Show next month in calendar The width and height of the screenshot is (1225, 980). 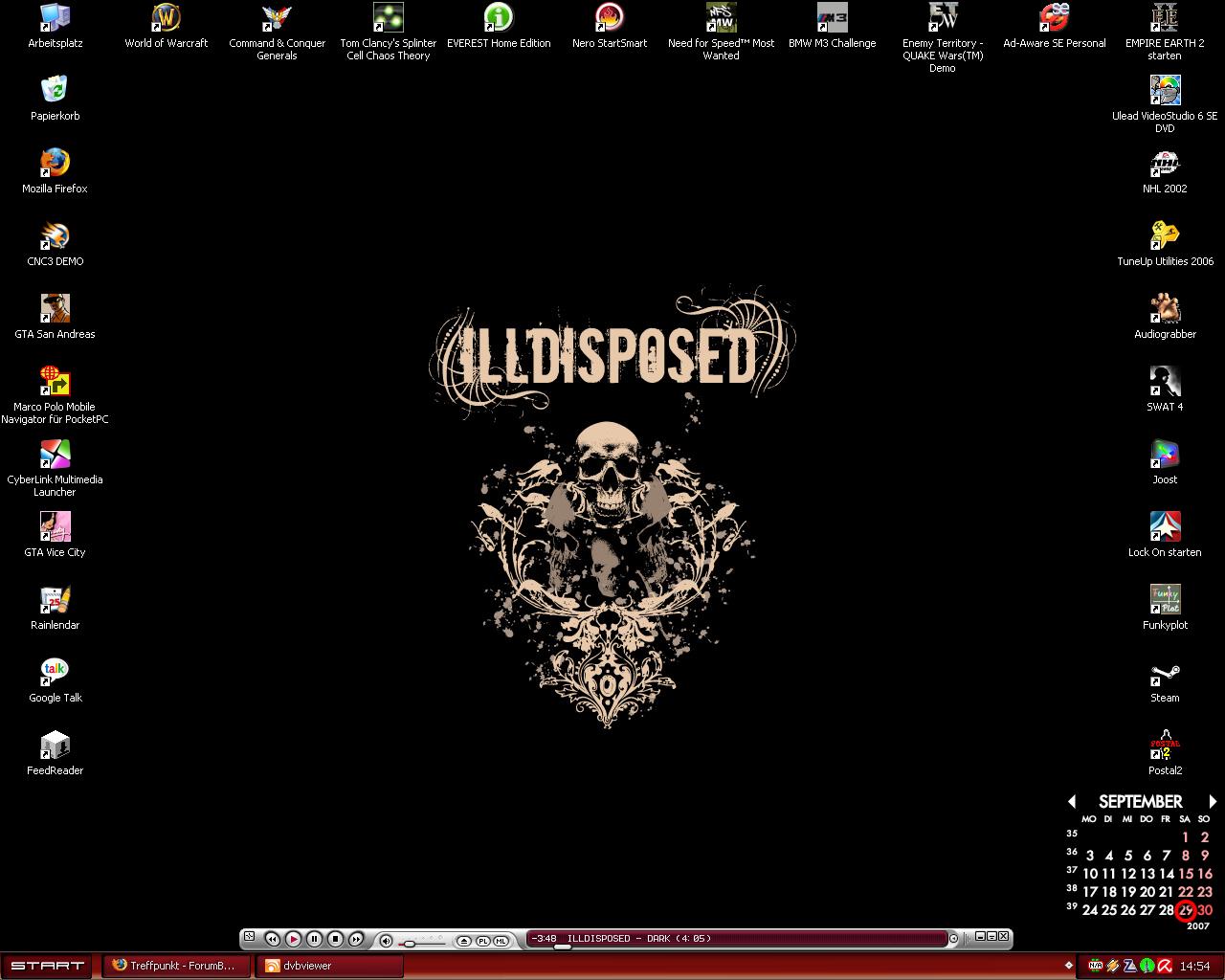(x=1213, y=801)
